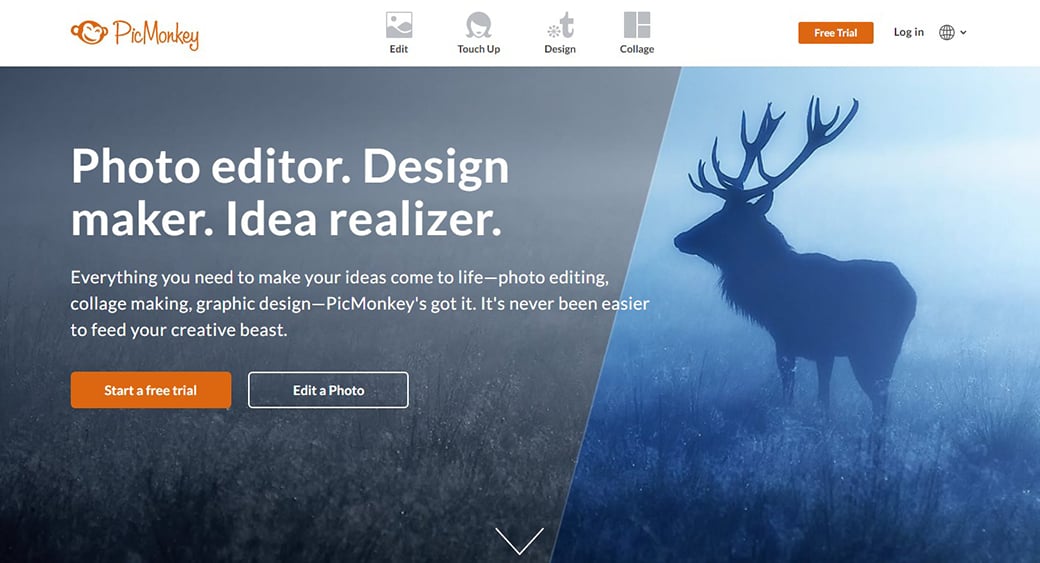Open the Collage grid icon

pos(637,25)
